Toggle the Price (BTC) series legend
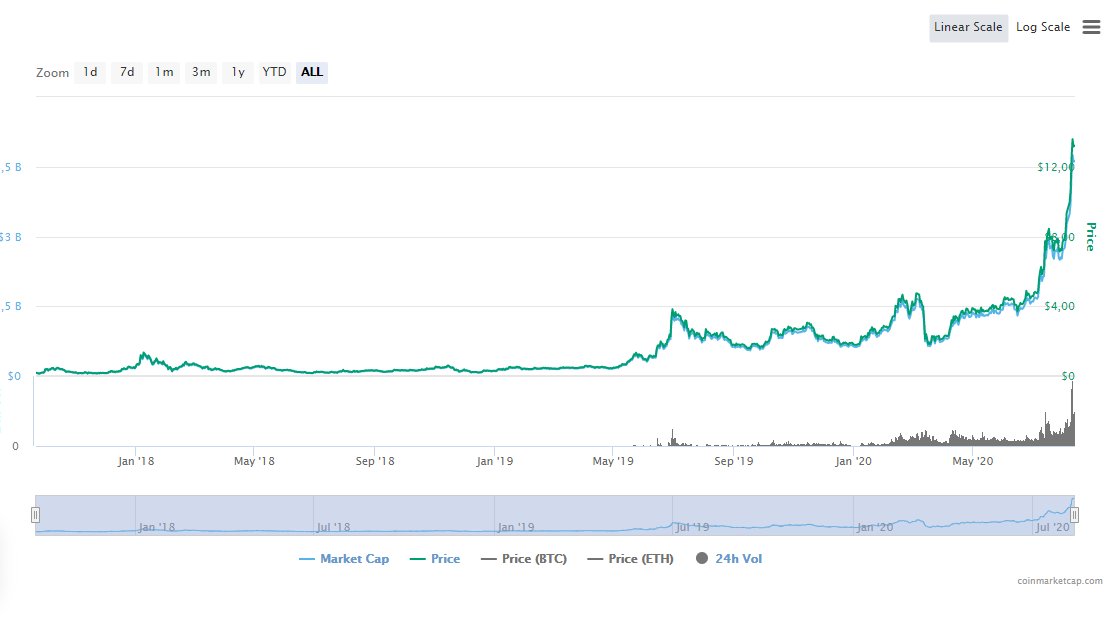1116x628 pixels. click(x=524, y=559)
